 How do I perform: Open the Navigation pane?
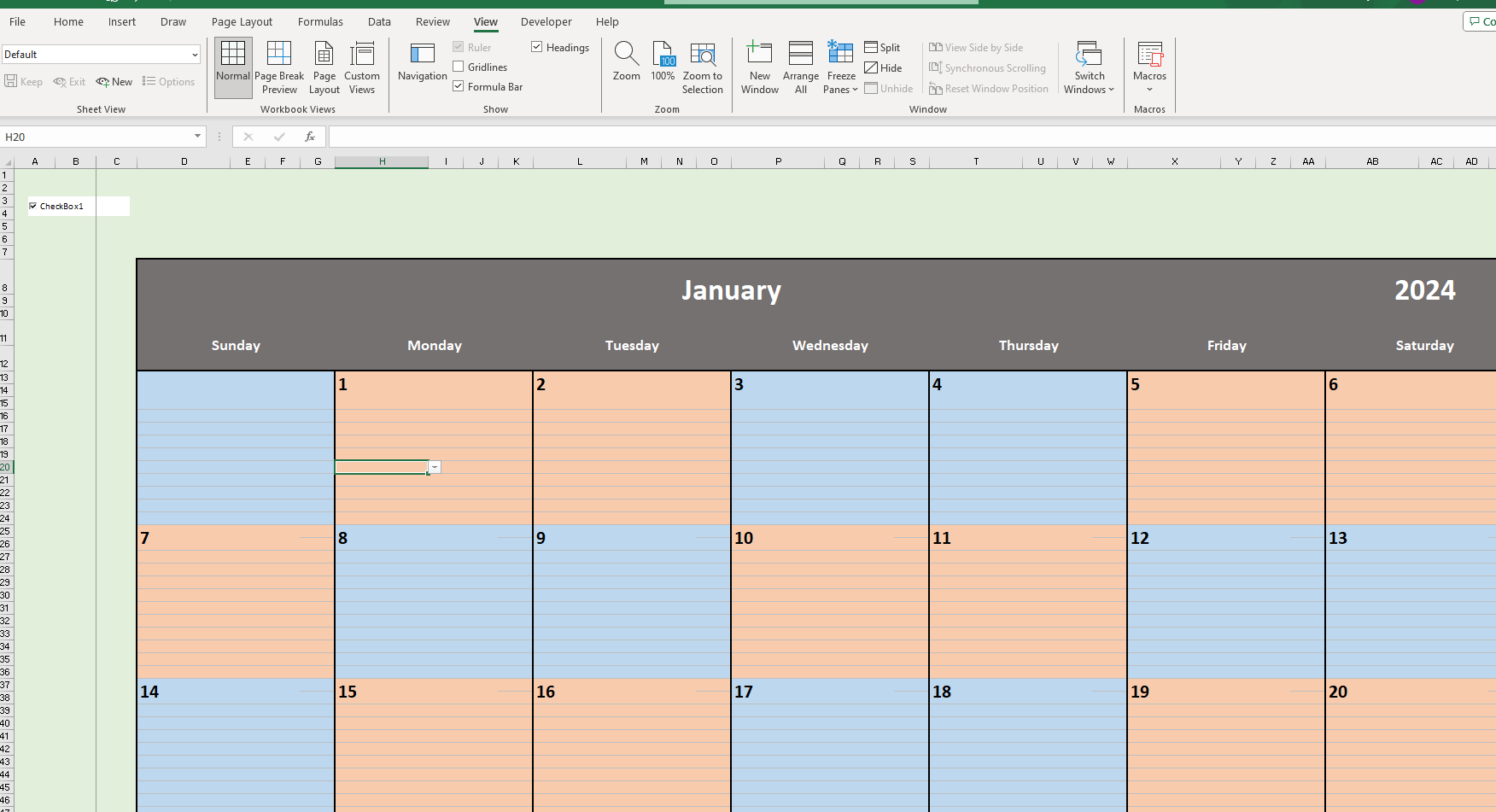point(423,61)
